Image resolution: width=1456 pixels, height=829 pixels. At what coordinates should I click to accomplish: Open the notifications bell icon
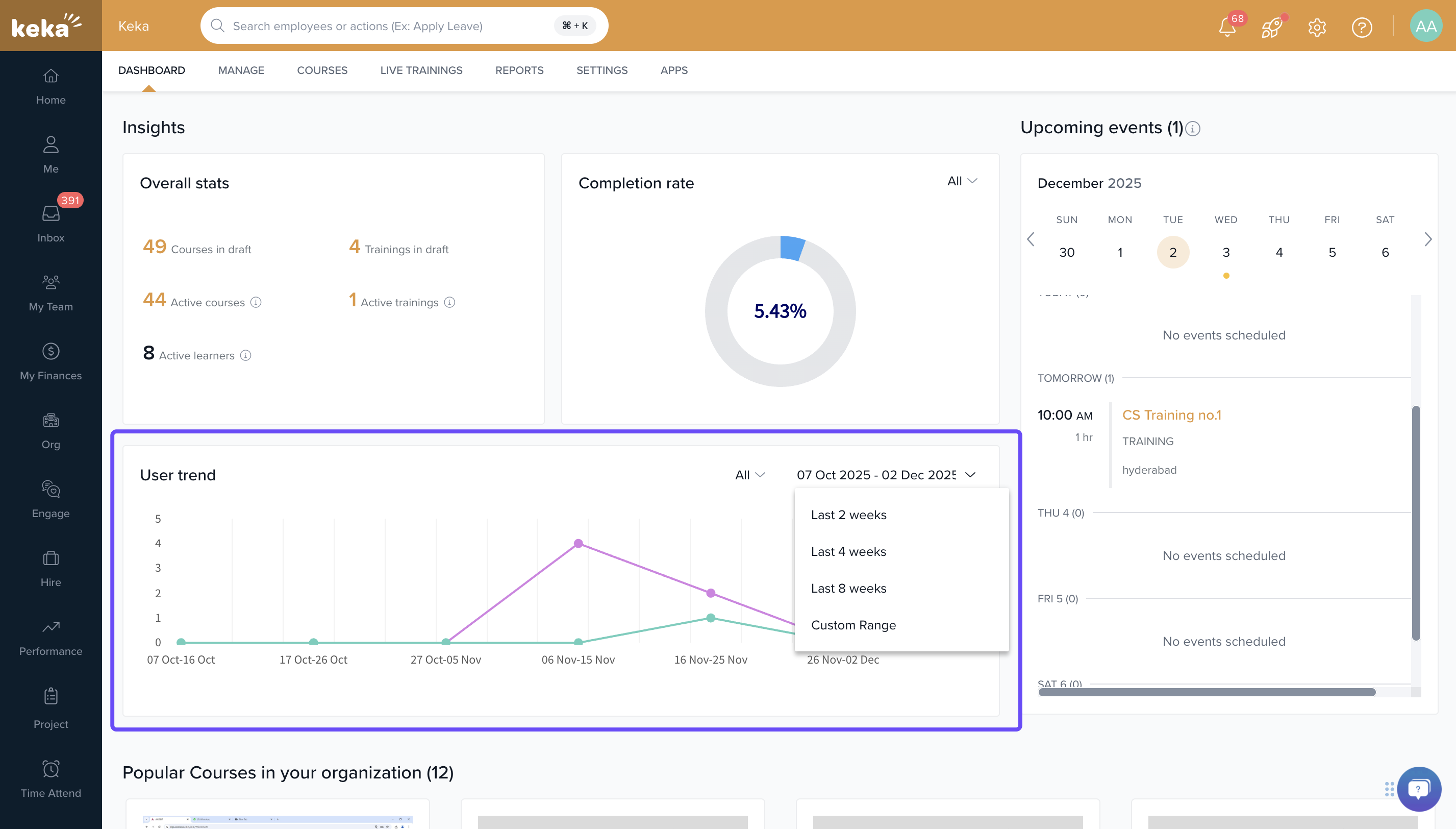pyautogui.click(x=1227, y=27)
